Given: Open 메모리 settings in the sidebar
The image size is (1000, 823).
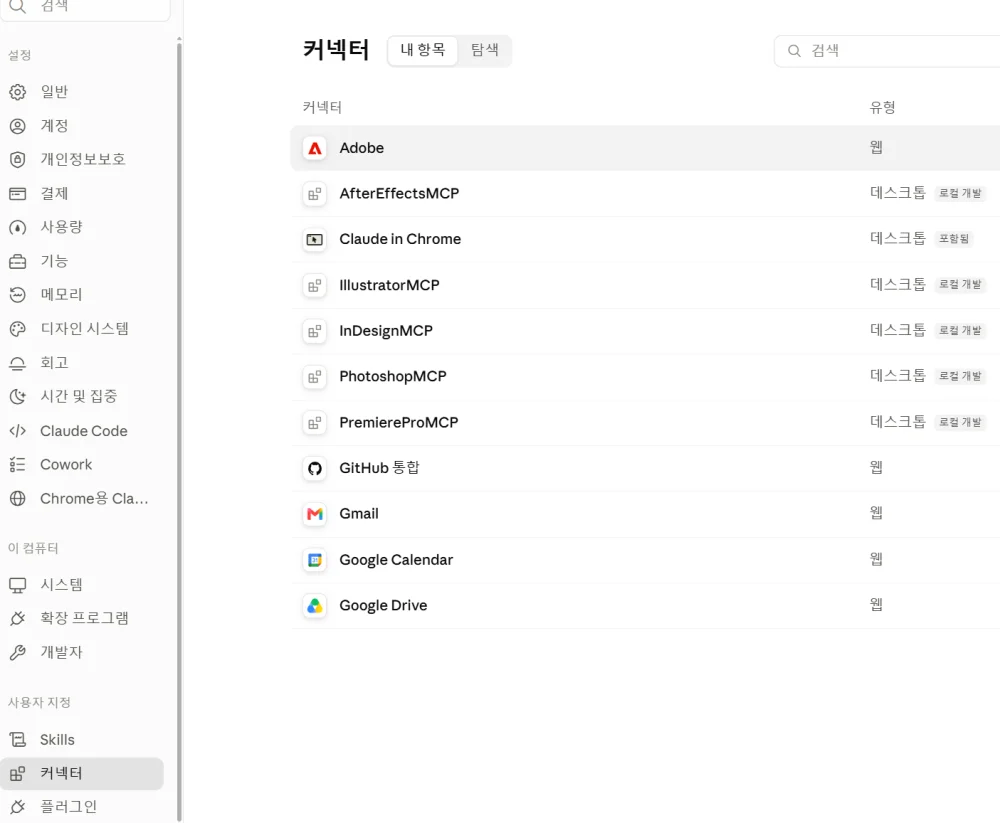Looking at the screenshot, I should [82, 295].
